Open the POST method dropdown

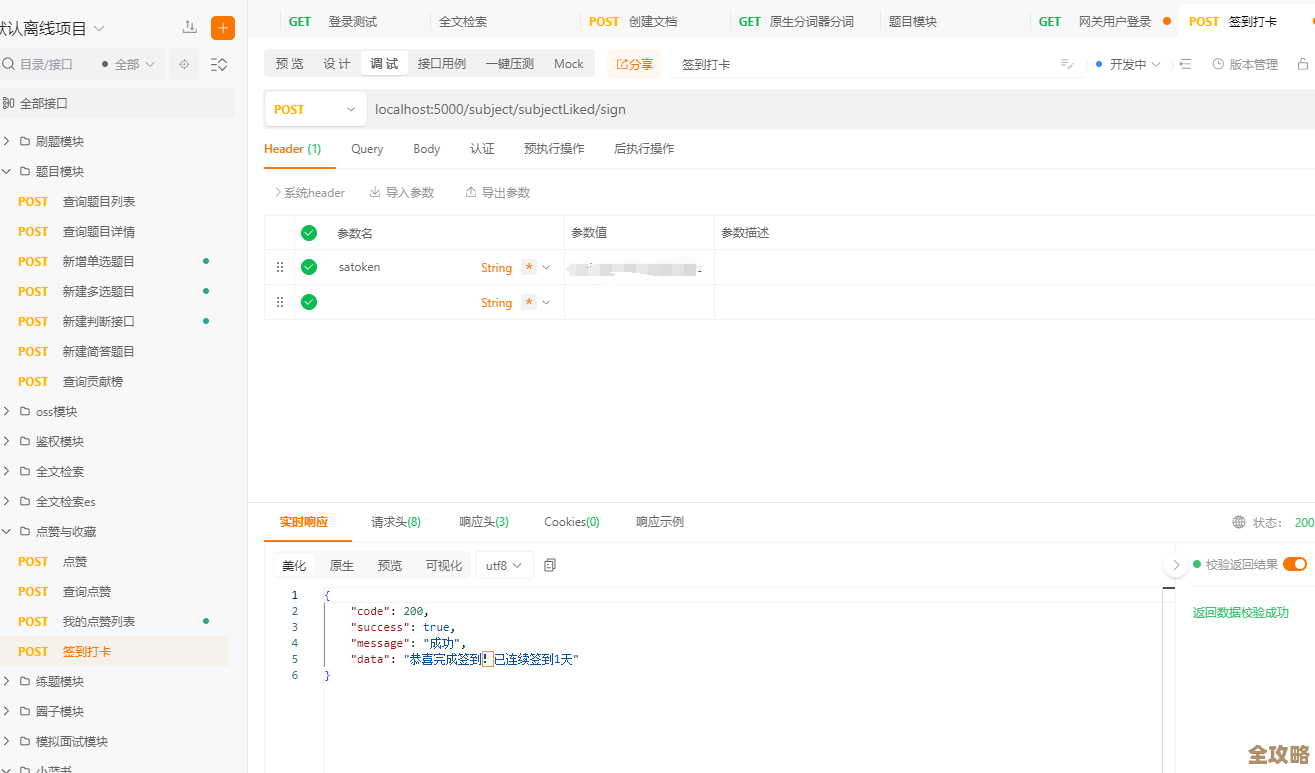coord(315,109)
